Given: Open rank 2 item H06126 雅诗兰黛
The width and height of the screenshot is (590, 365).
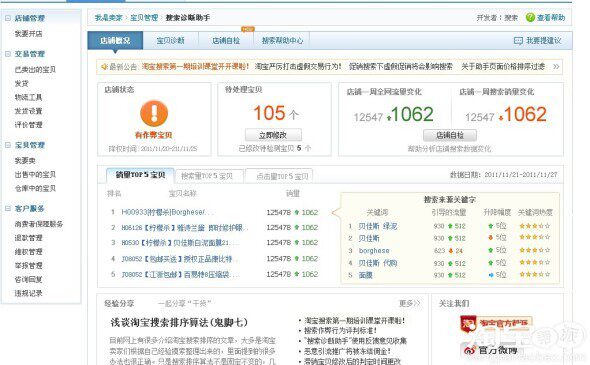Looking at the screenshot, I should coord(185,227).
